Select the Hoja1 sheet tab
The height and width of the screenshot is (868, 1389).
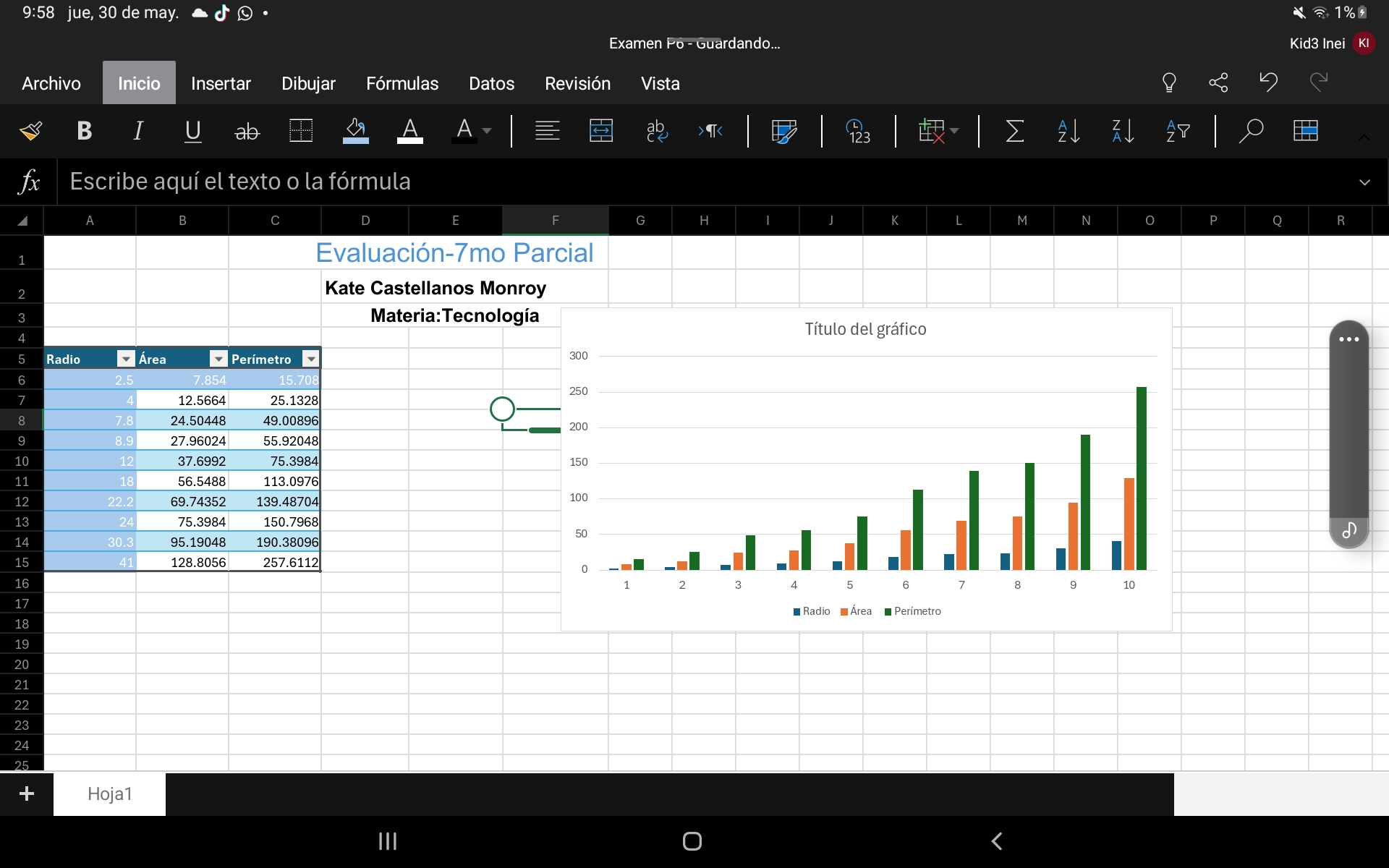click(110, 793)
